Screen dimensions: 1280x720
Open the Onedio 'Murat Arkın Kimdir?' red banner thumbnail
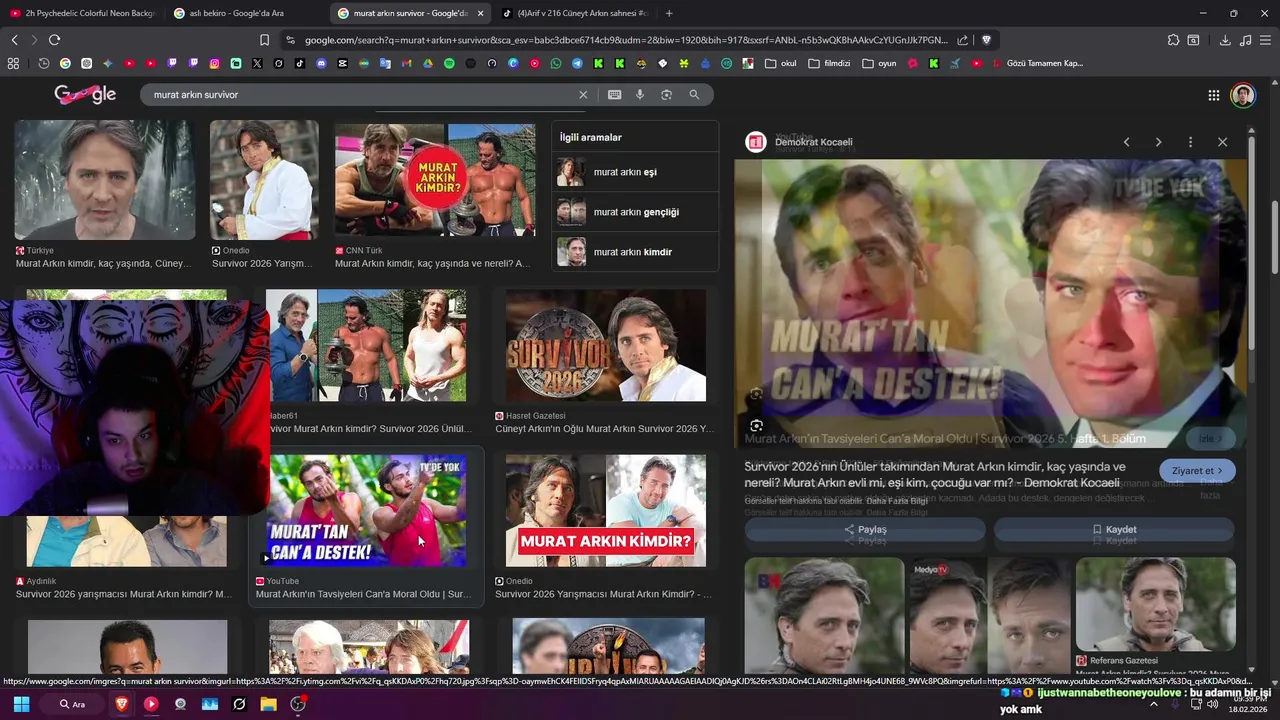pos(605,511)
